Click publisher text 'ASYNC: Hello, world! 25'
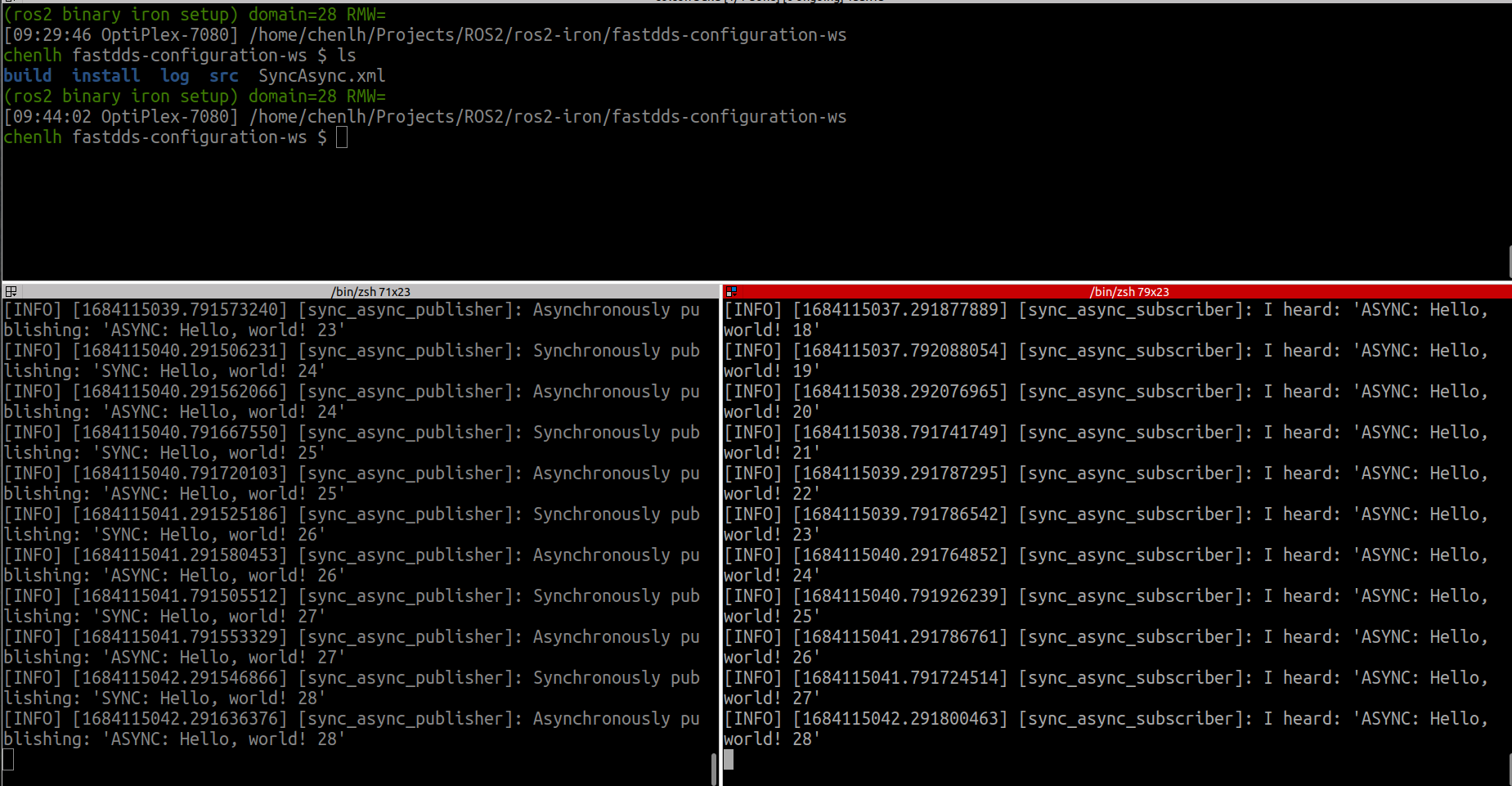This screenshot has height=786, width=1512. pos(224,494)
